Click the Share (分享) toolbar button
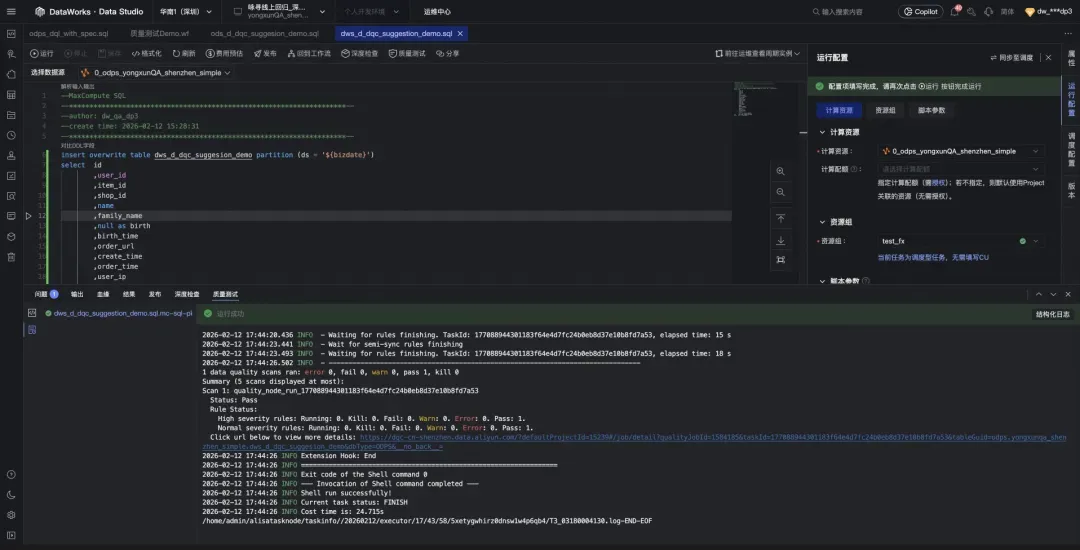The width and height of the screenshot is (1080, 550). pyautogui.click(x=448, y=53)
